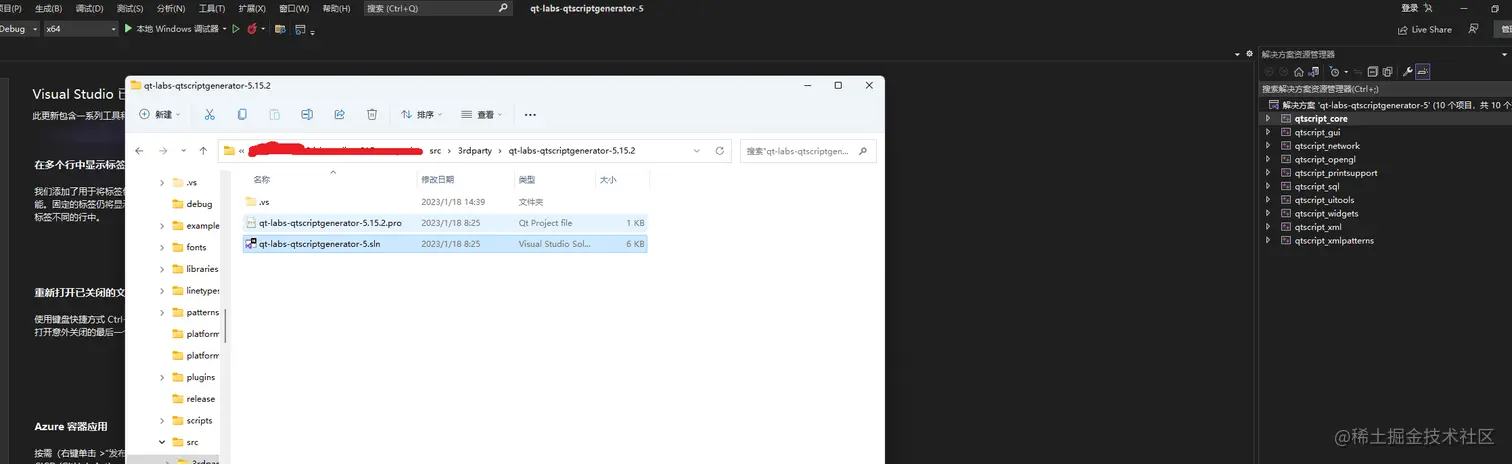Click pending changes filter clock icon
Screen dimensions: 1512x464
tap(1335, 72)
